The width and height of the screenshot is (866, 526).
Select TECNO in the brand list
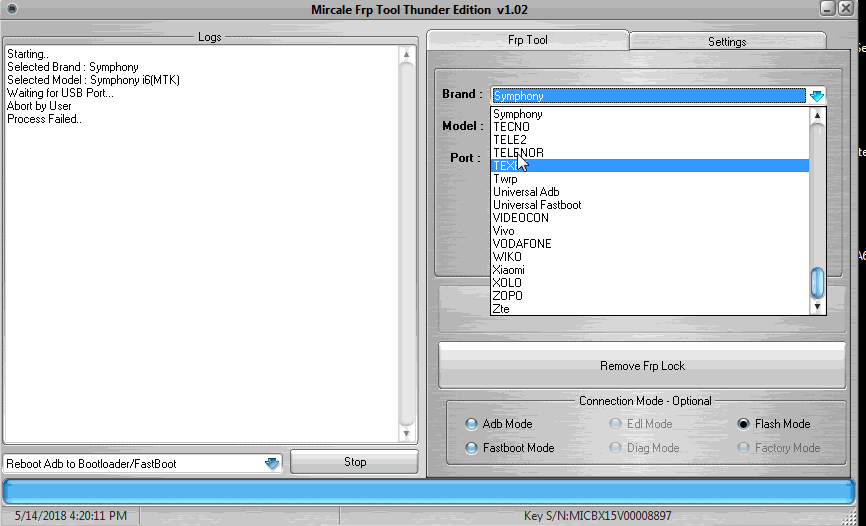pos(650,127)
